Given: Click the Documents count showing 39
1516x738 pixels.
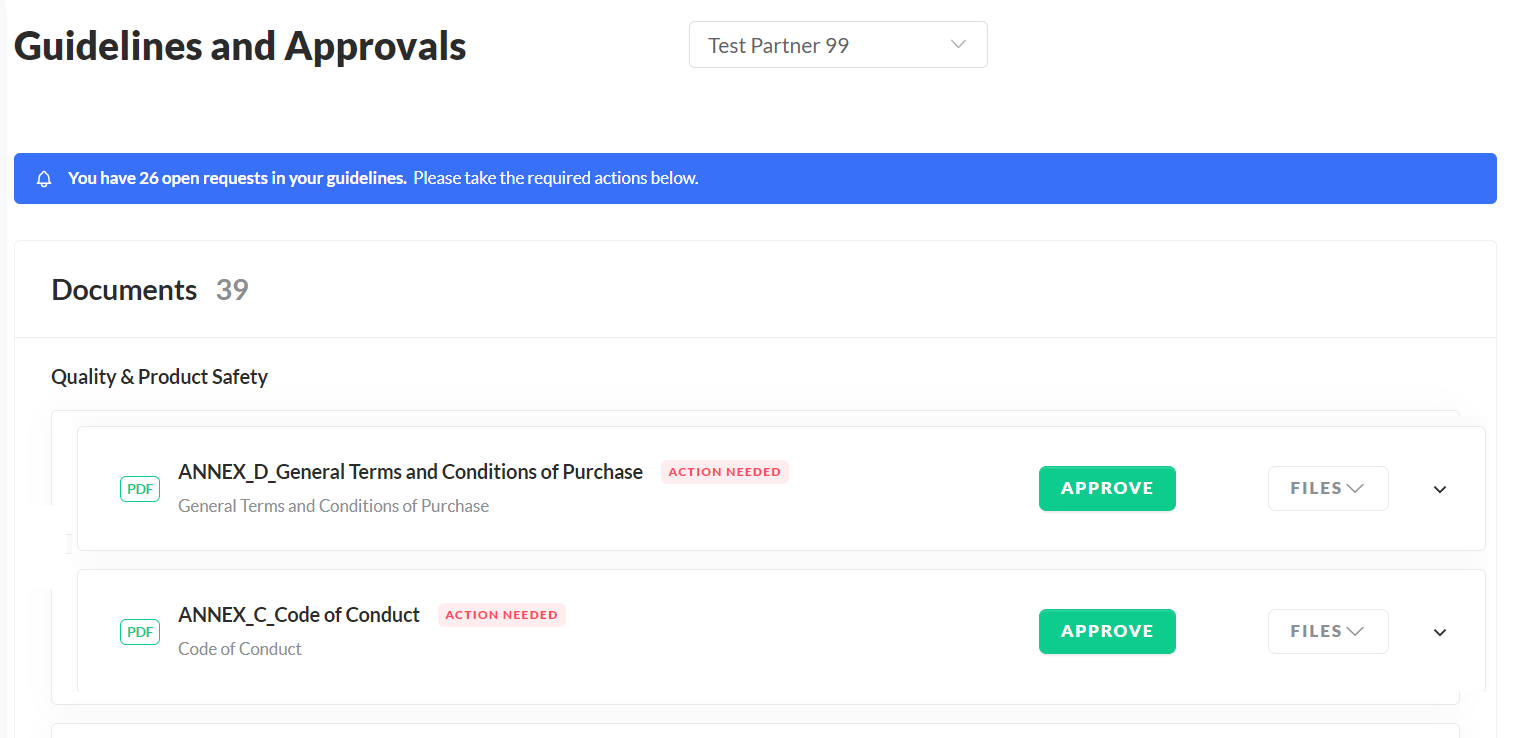Looking at the screenshot, I should 232,290.
